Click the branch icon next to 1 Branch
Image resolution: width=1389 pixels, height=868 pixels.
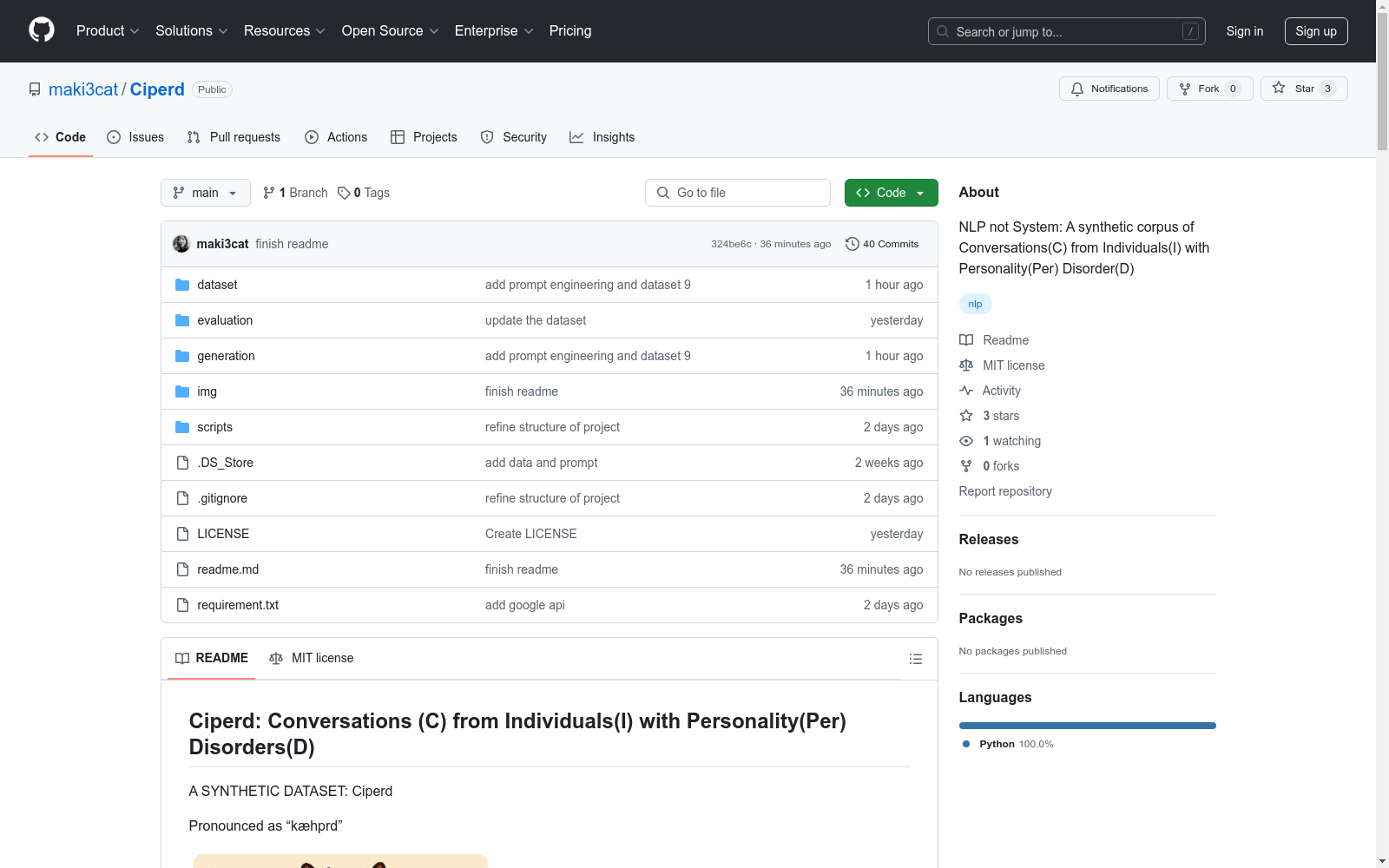[x=269, y=193]
